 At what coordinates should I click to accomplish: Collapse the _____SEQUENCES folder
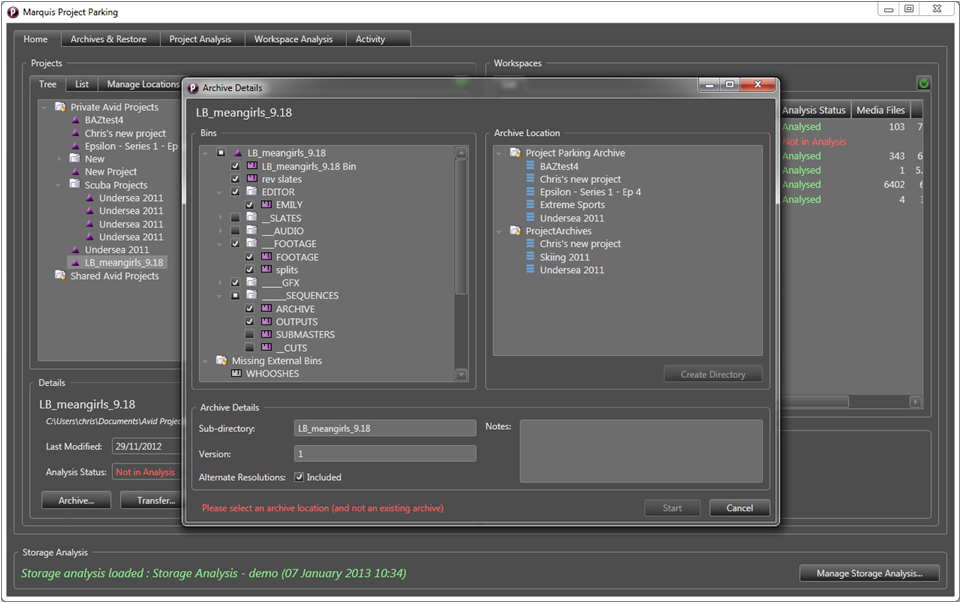click(220, 295)
